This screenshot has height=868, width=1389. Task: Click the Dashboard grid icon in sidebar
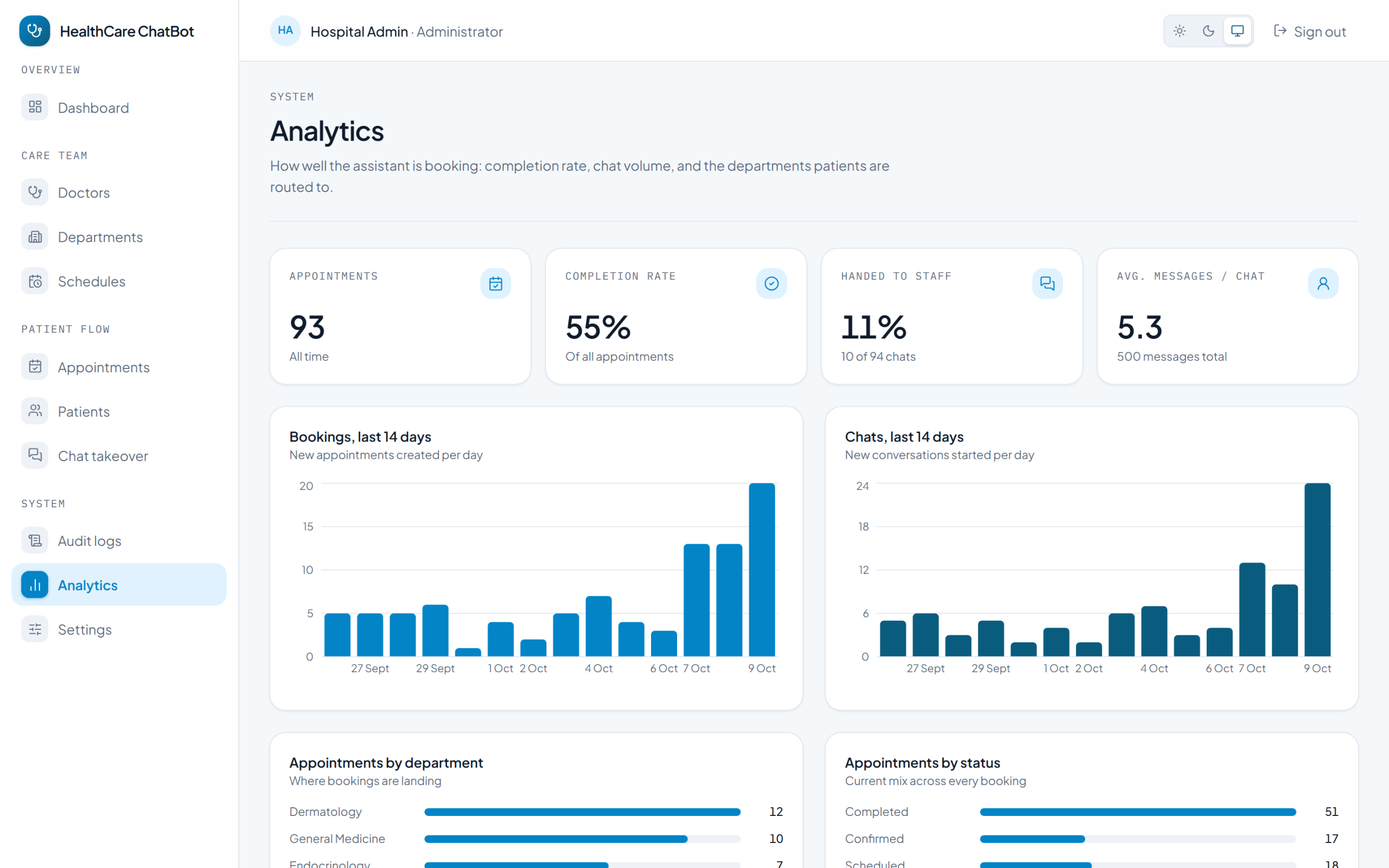[x=35, y=107]
